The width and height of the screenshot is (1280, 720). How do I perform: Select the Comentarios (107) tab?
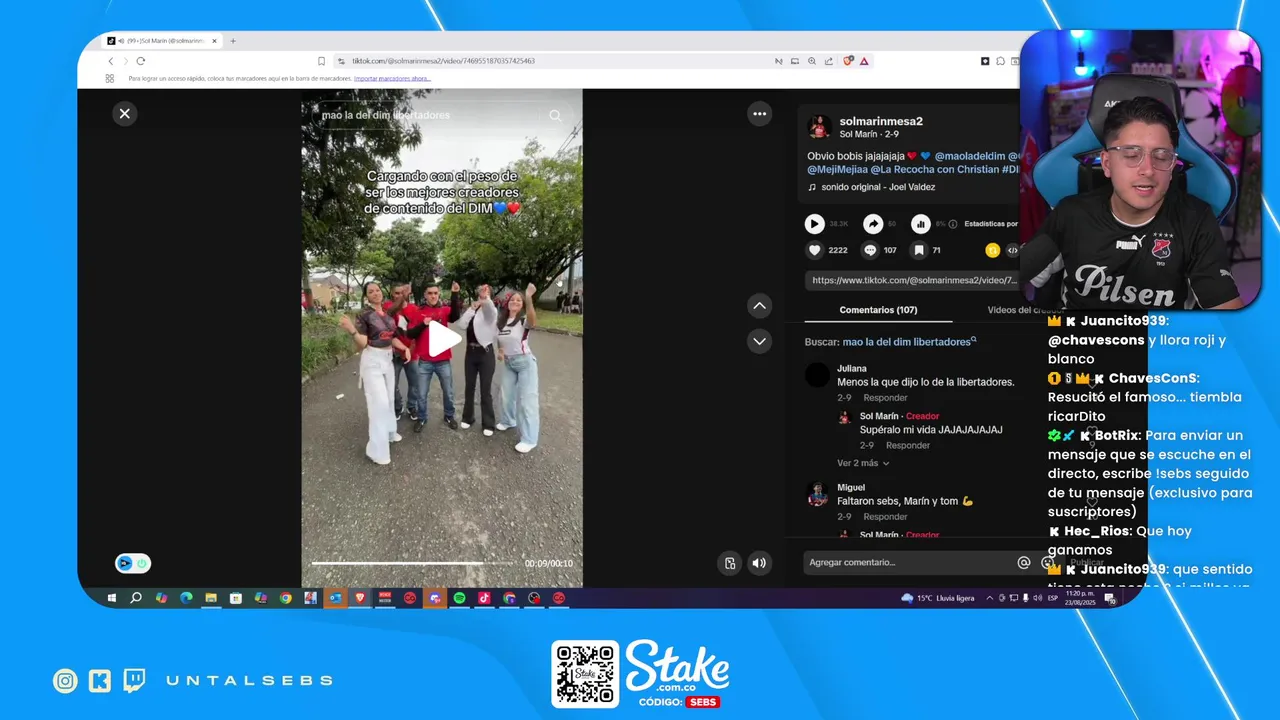coord(878,310)
